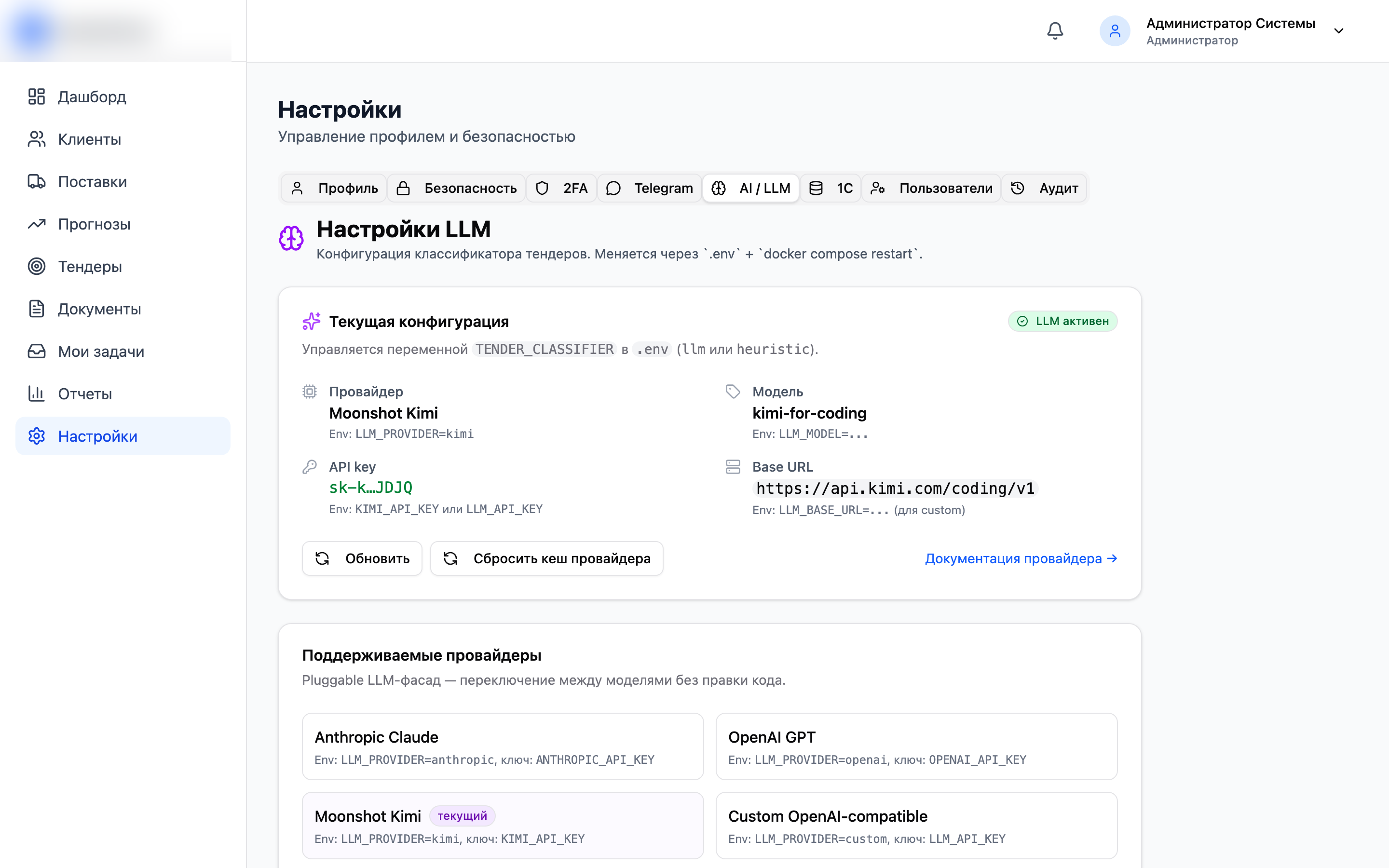Click the Настройки gear icon

(x=37, y=436)
